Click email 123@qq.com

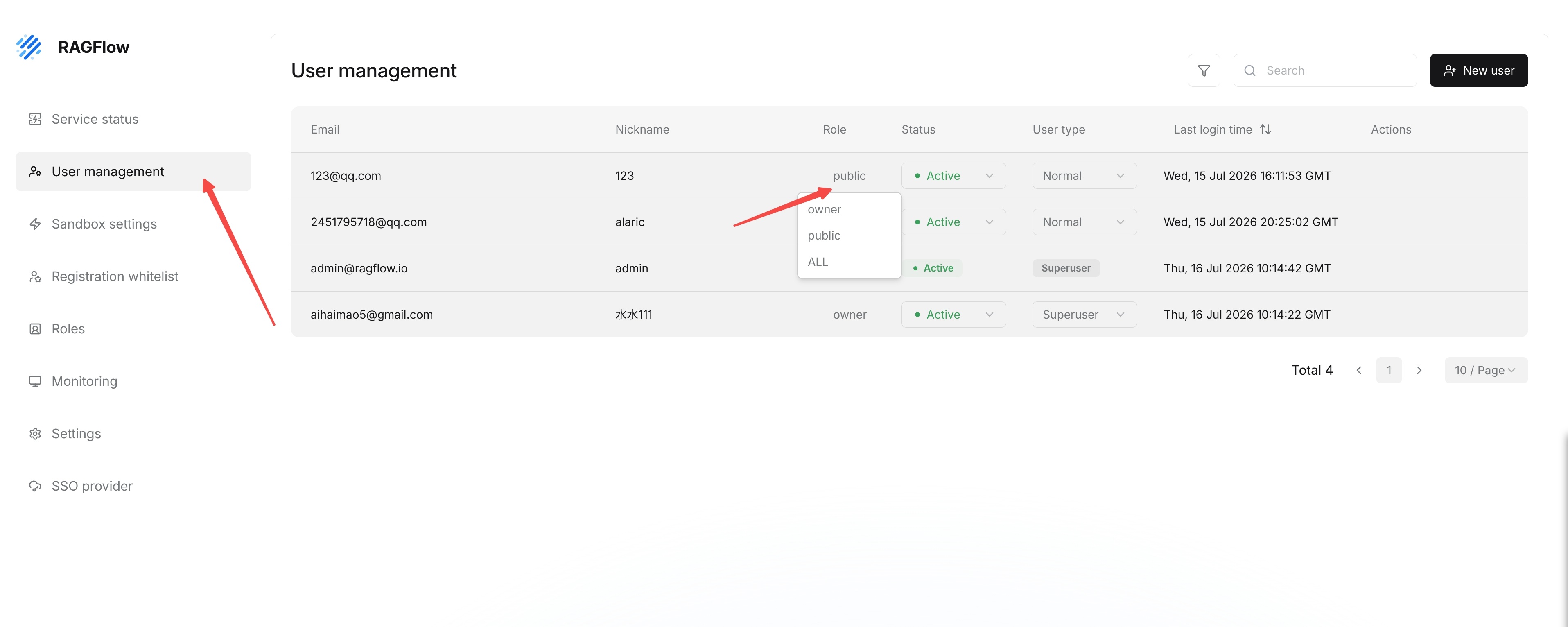(x=346, y=176)
